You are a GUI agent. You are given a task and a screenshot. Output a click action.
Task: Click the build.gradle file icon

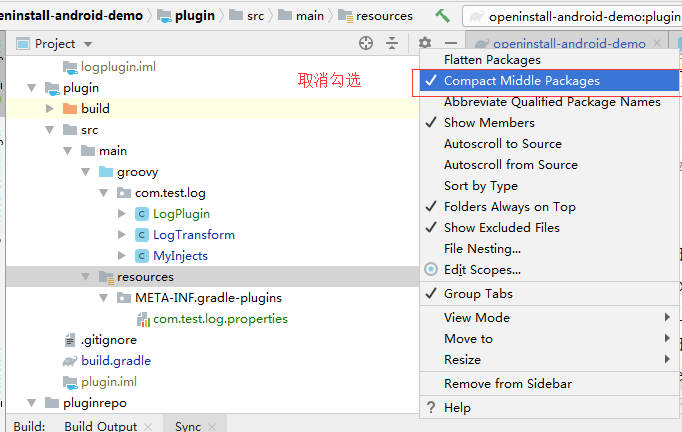(69, 361)
